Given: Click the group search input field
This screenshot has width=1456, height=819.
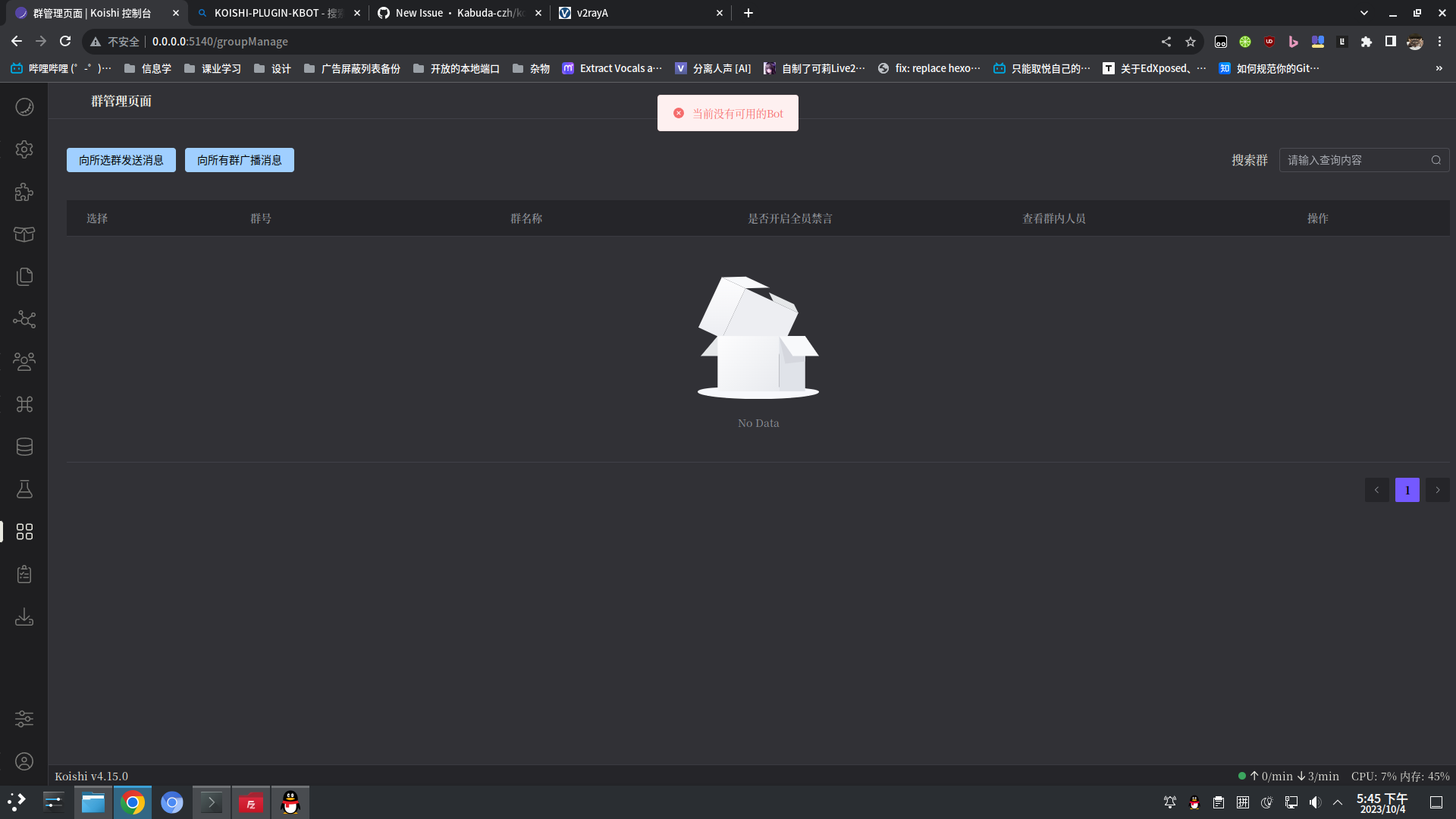Looking at the screenshot, I should pos(1357,160).
